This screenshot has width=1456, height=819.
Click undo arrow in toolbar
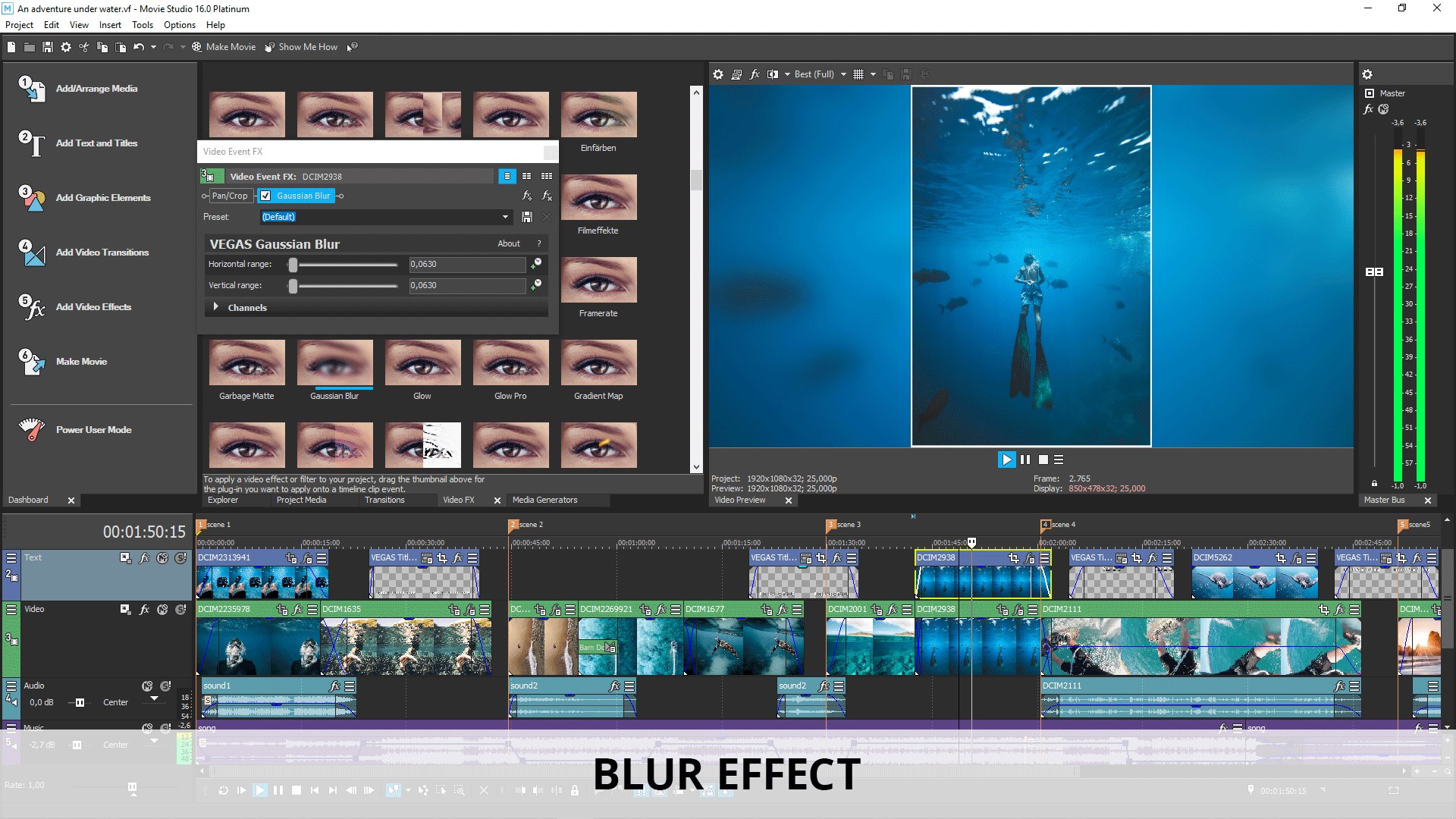coord(138,47)
